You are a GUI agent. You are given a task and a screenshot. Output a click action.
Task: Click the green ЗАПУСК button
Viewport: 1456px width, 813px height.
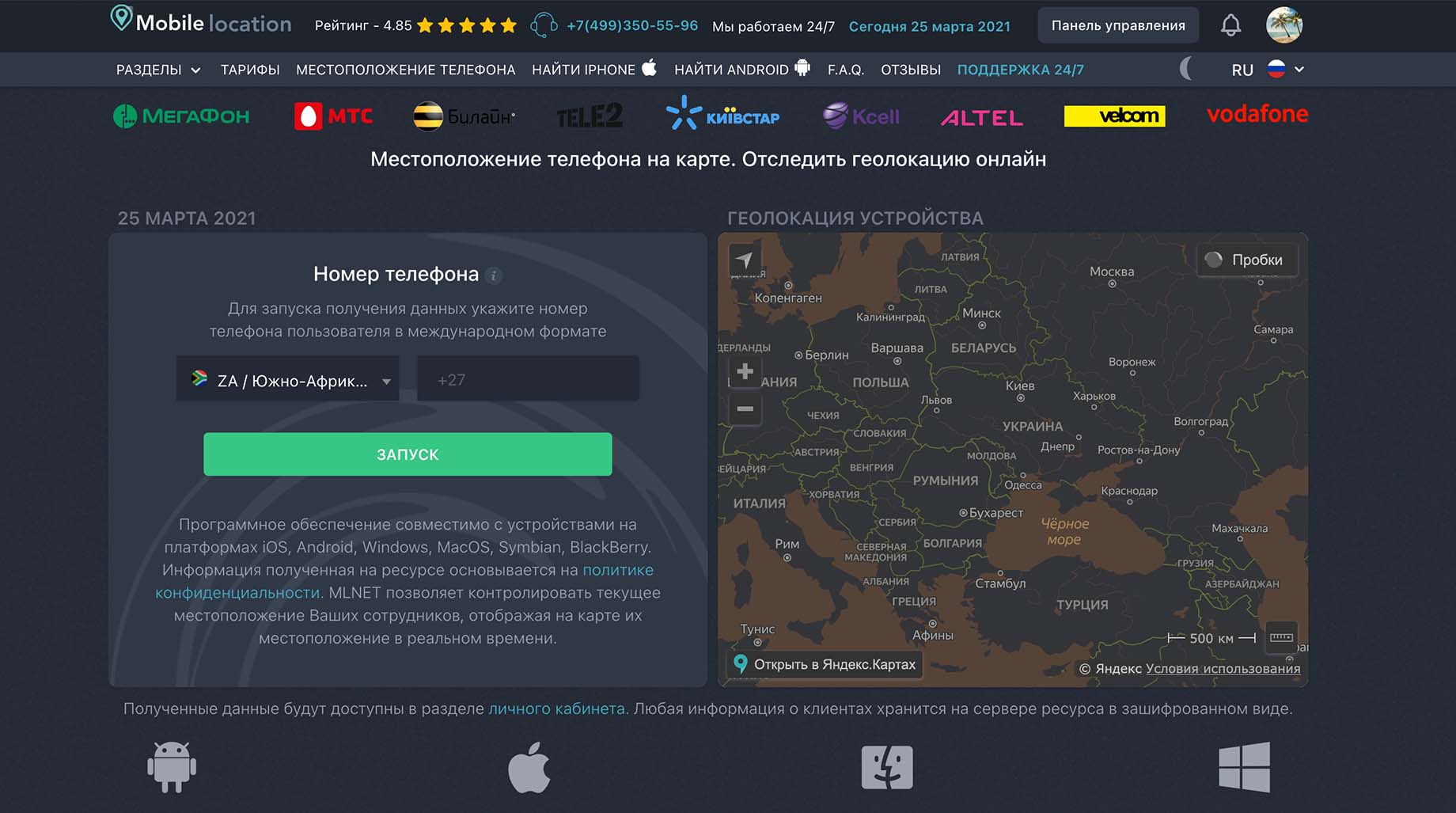pyautogui.click(x=408, y=454)
